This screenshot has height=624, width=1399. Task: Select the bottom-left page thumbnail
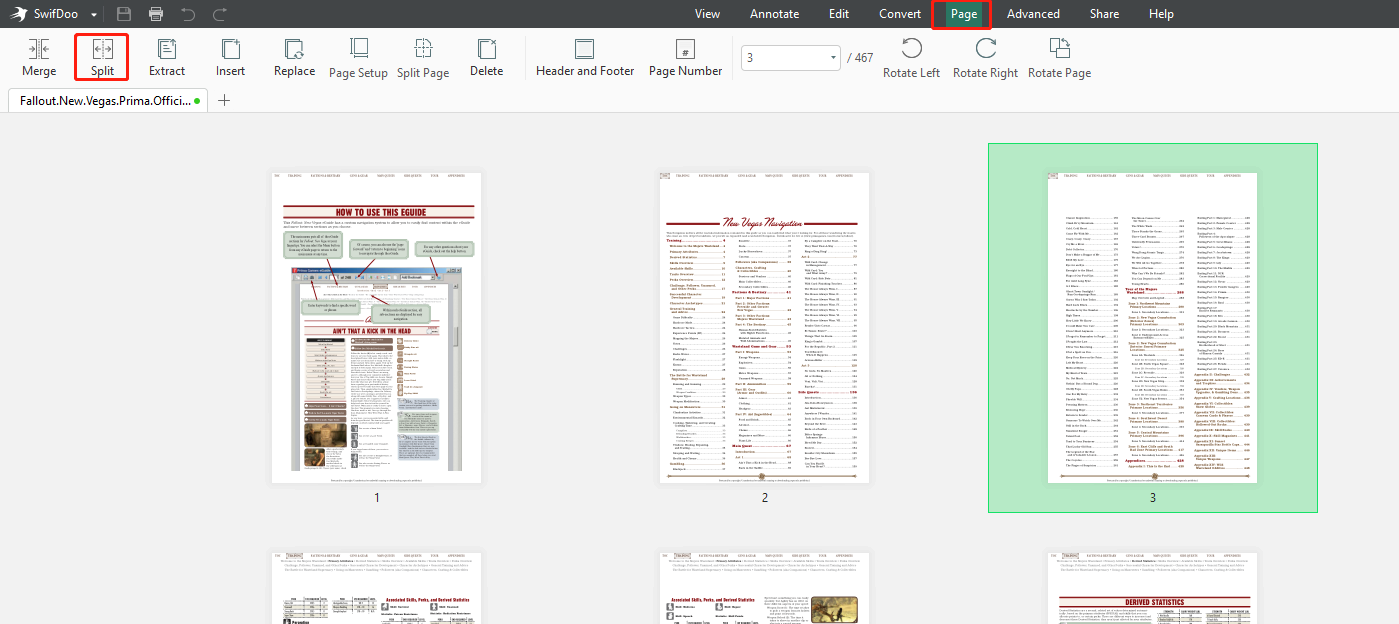[376, 586]
